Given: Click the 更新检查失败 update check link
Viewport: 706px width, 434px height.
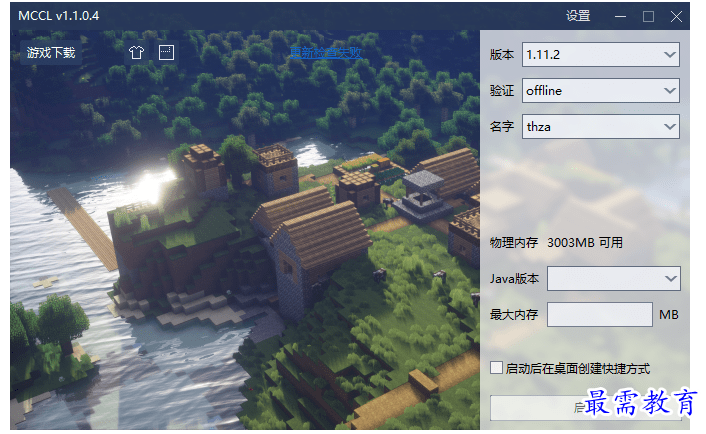Looking at the screenshot, I should pyautogui.click(x=326, y=53).
